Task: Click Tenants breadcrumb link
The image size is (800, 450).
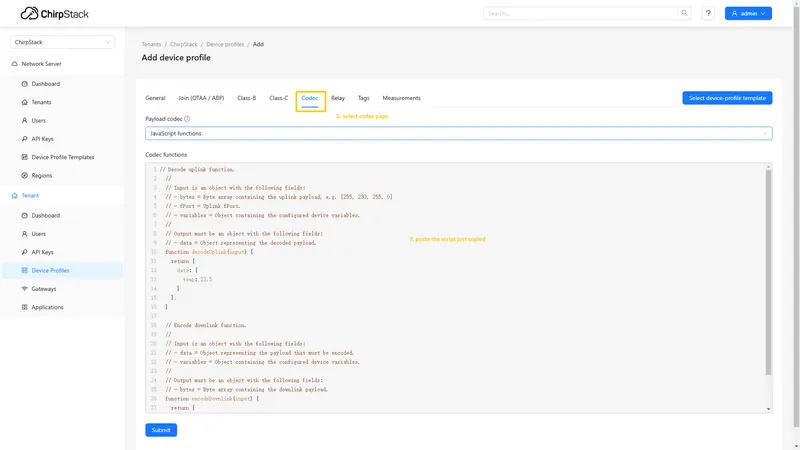Action: point(151,44)
